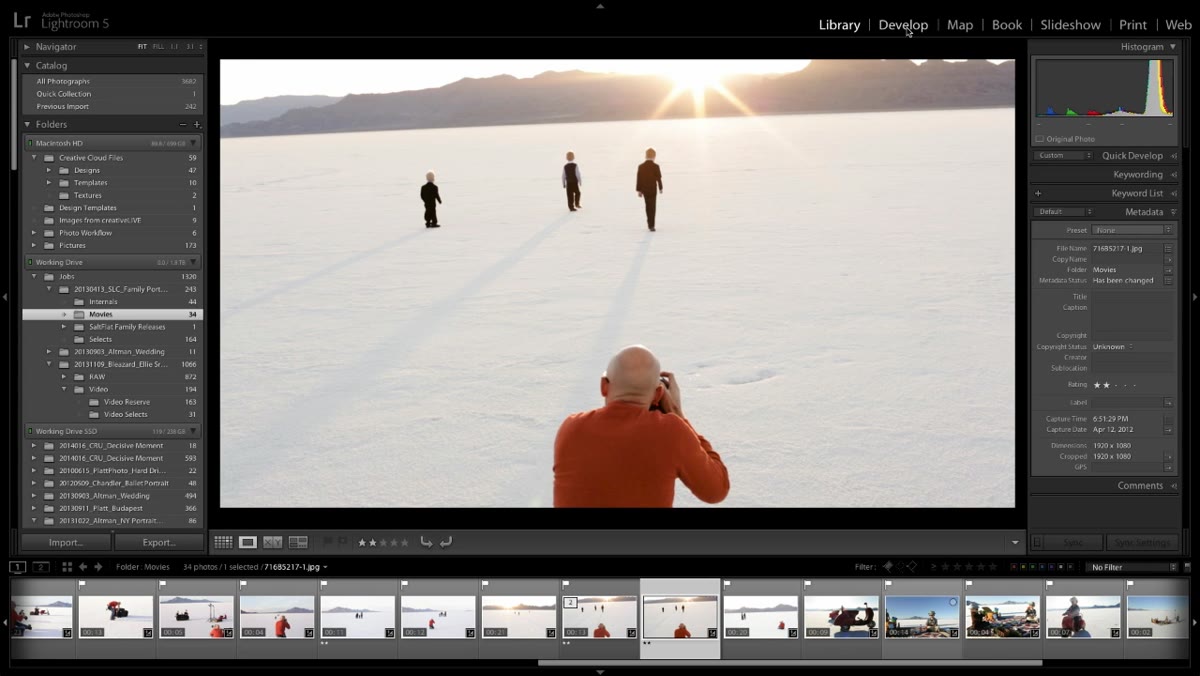Viewport: 1200px width, 676px height.
Task: Toggle Original Photo checkbox under histogram
Action: (x=1040, y=139)
